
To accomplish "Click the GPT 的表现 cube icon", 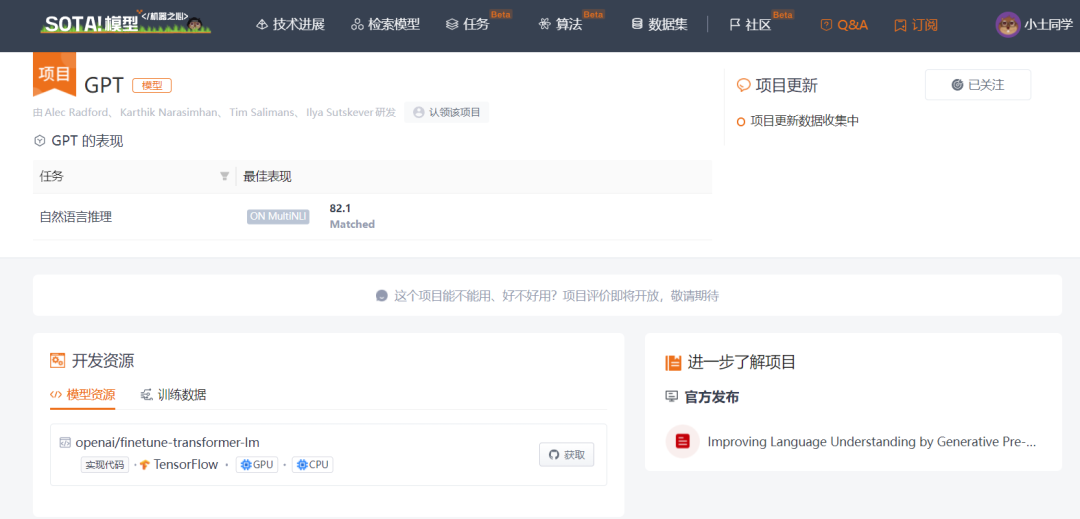I will coord(39,141).
